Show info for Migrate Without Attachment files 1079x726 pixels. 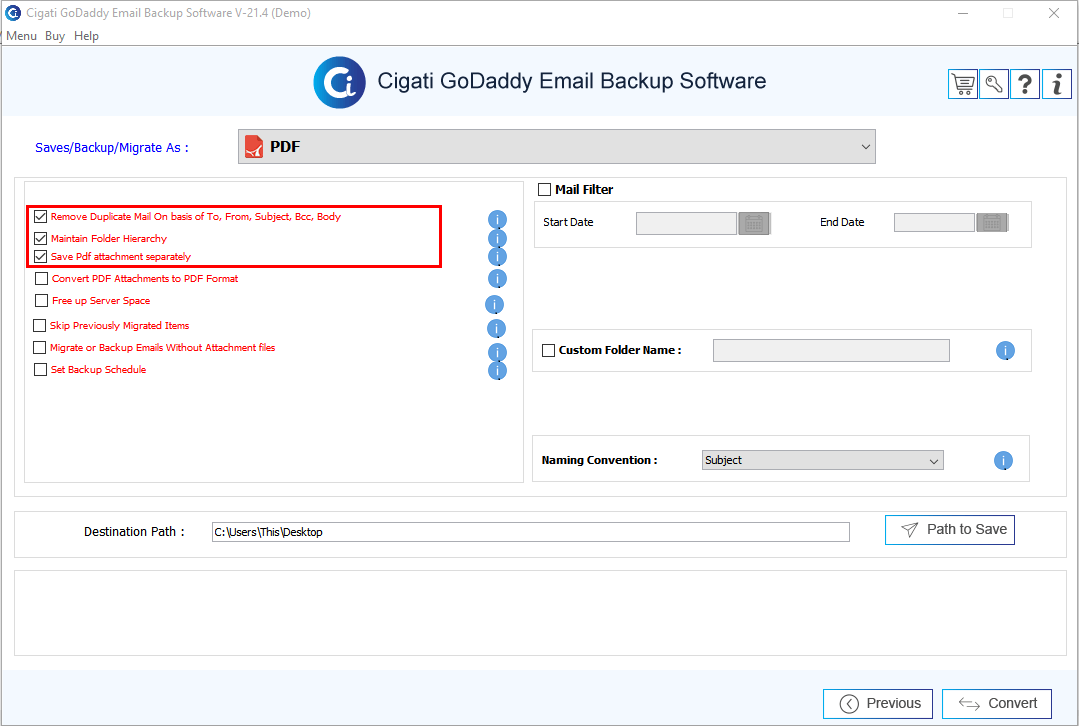coord(497,352)
